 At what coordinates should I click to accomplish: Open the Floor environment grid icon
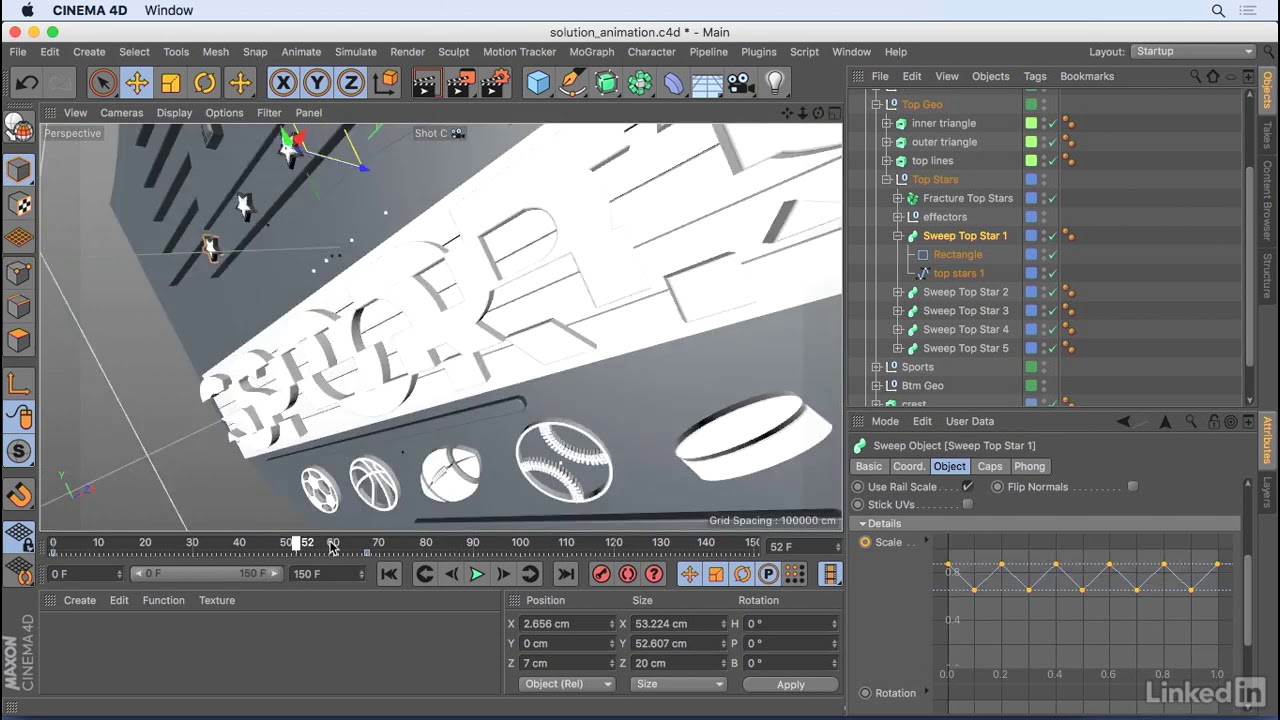(707, 83)
